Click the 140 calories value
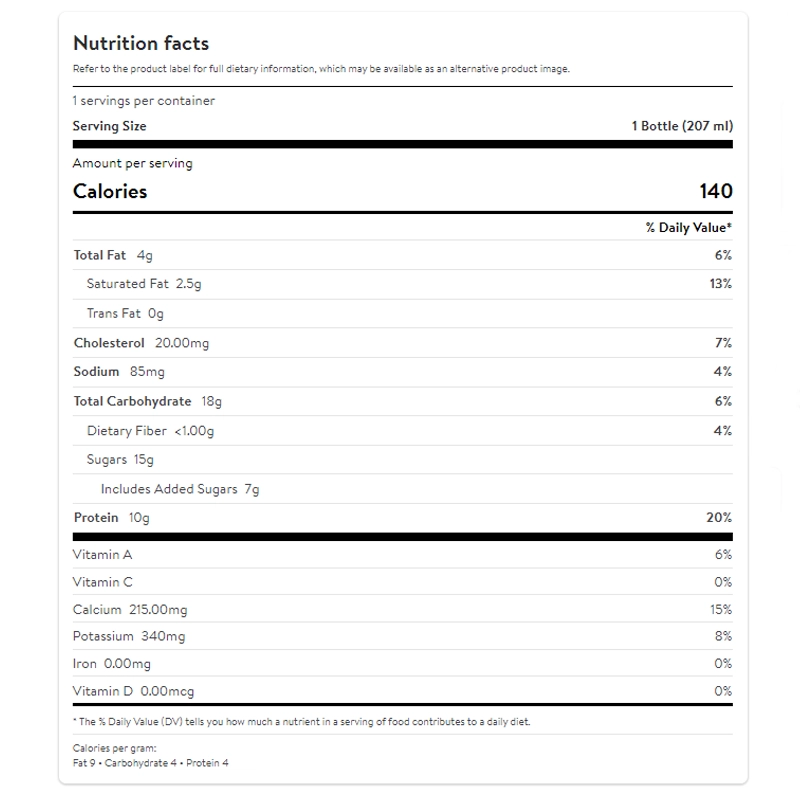The width and height of the screenshot is (800, 800). pos(716,191)
